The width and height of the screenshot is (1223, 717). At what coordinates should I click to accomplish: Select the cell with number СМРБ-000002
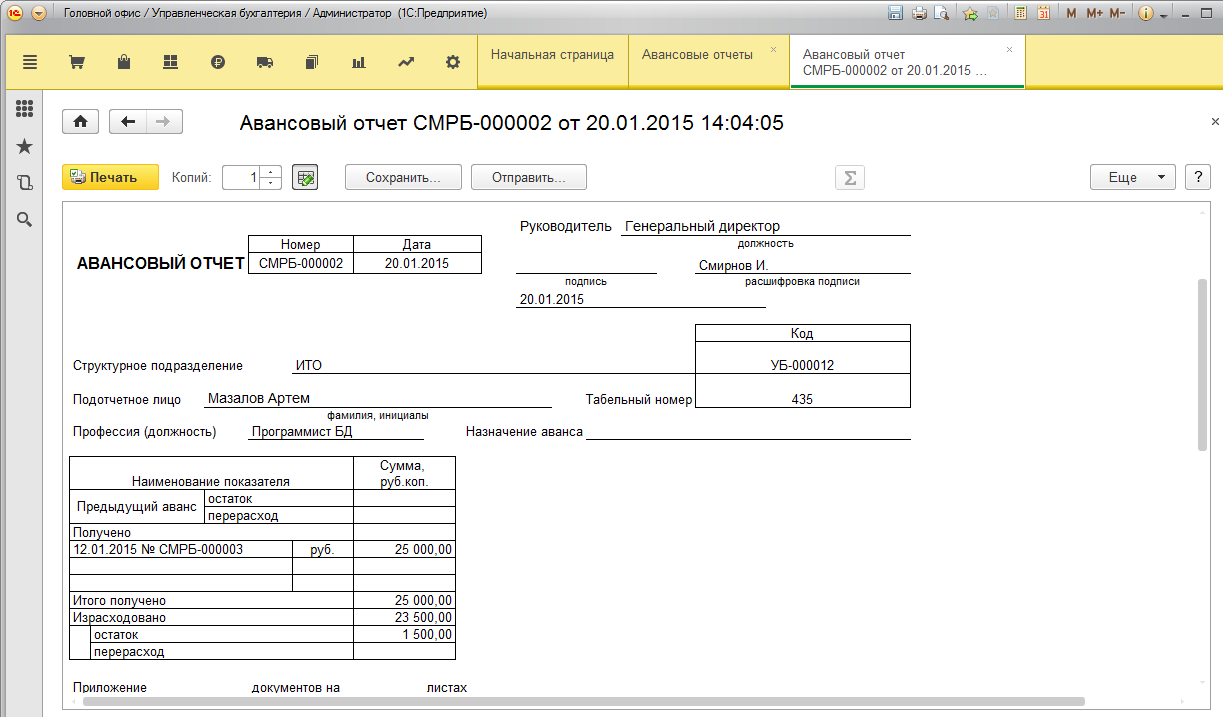tap(301, 263)
